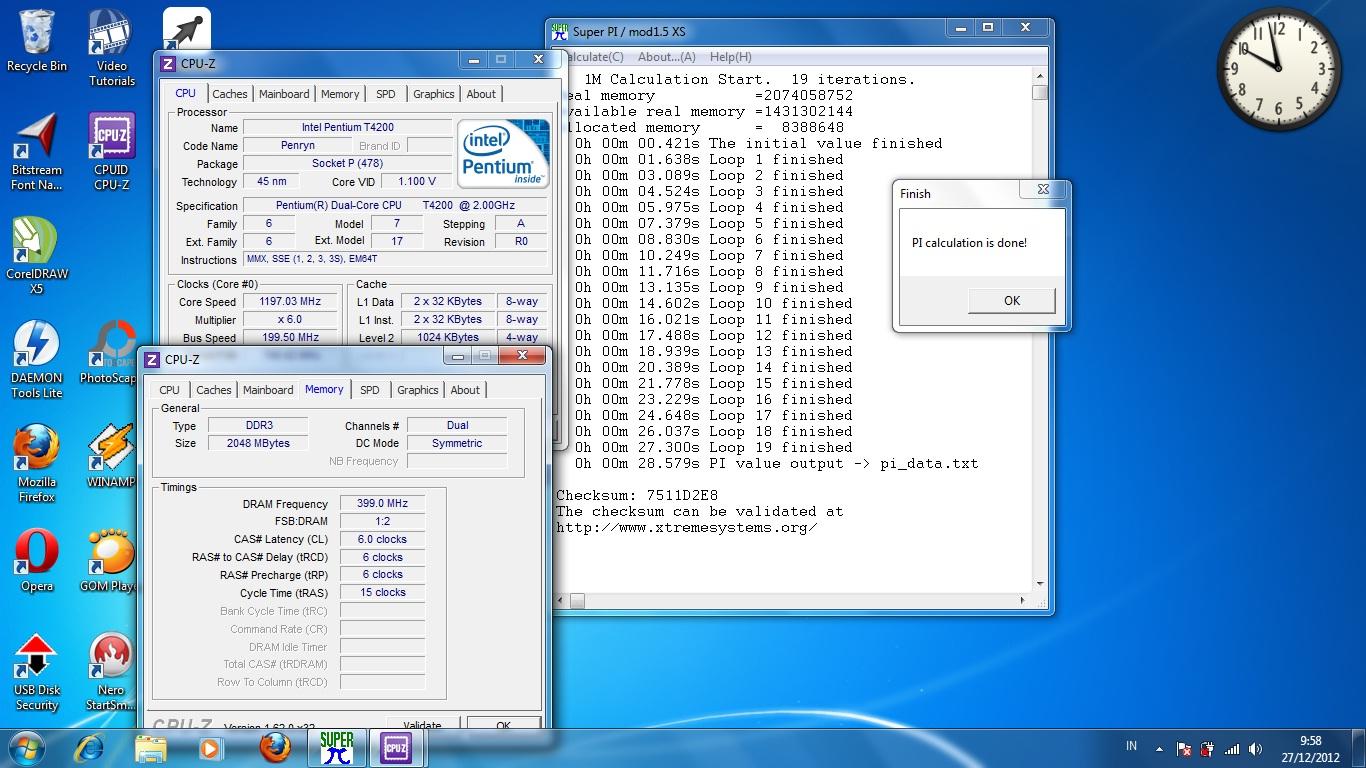Click OK in the Finish dialog
This screenshot has width=1366, height=768.
point(1011,300)
